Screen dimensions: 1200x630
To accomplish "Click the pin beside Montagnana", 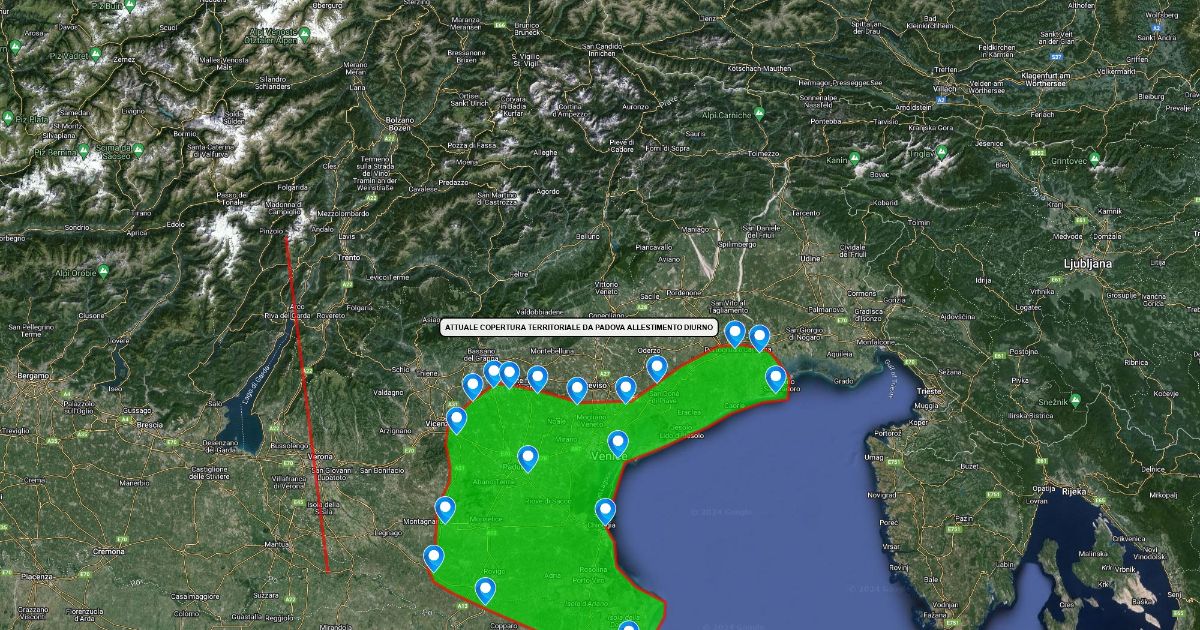I will (446, 509).
